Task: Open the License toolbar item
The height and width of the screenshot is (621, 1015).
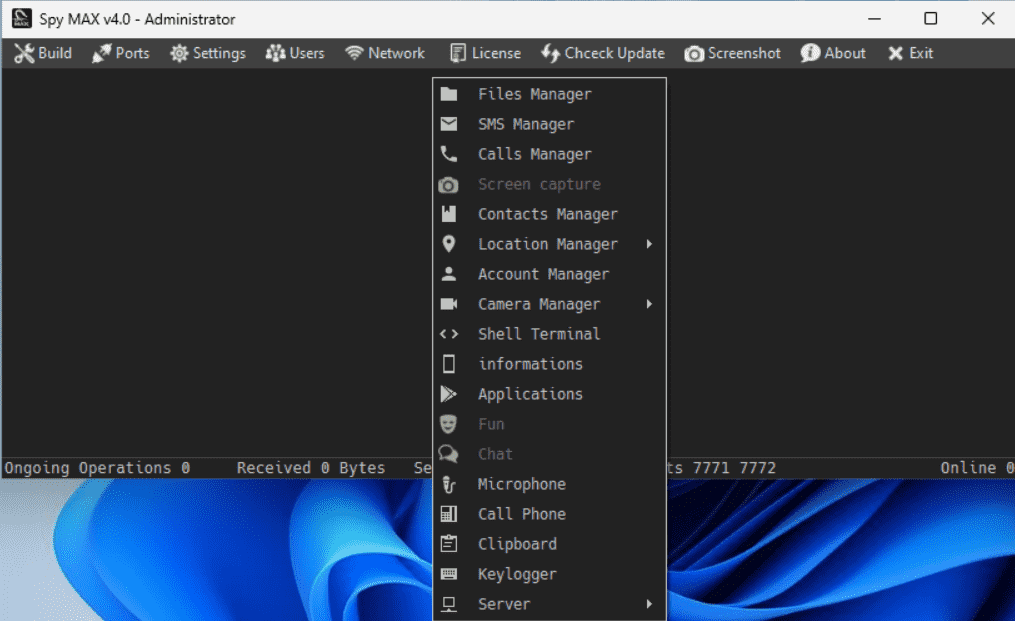Action: 485,53
